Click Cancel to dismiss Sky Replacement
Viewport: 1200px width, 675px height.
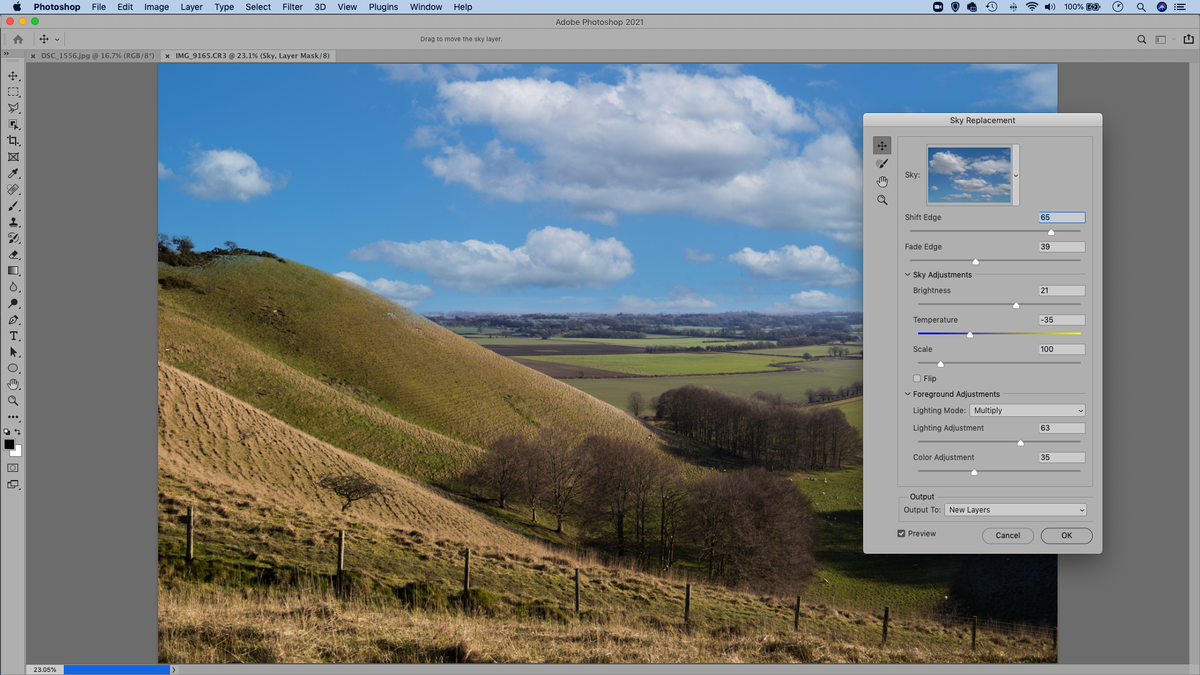[x=1007, y=535]
